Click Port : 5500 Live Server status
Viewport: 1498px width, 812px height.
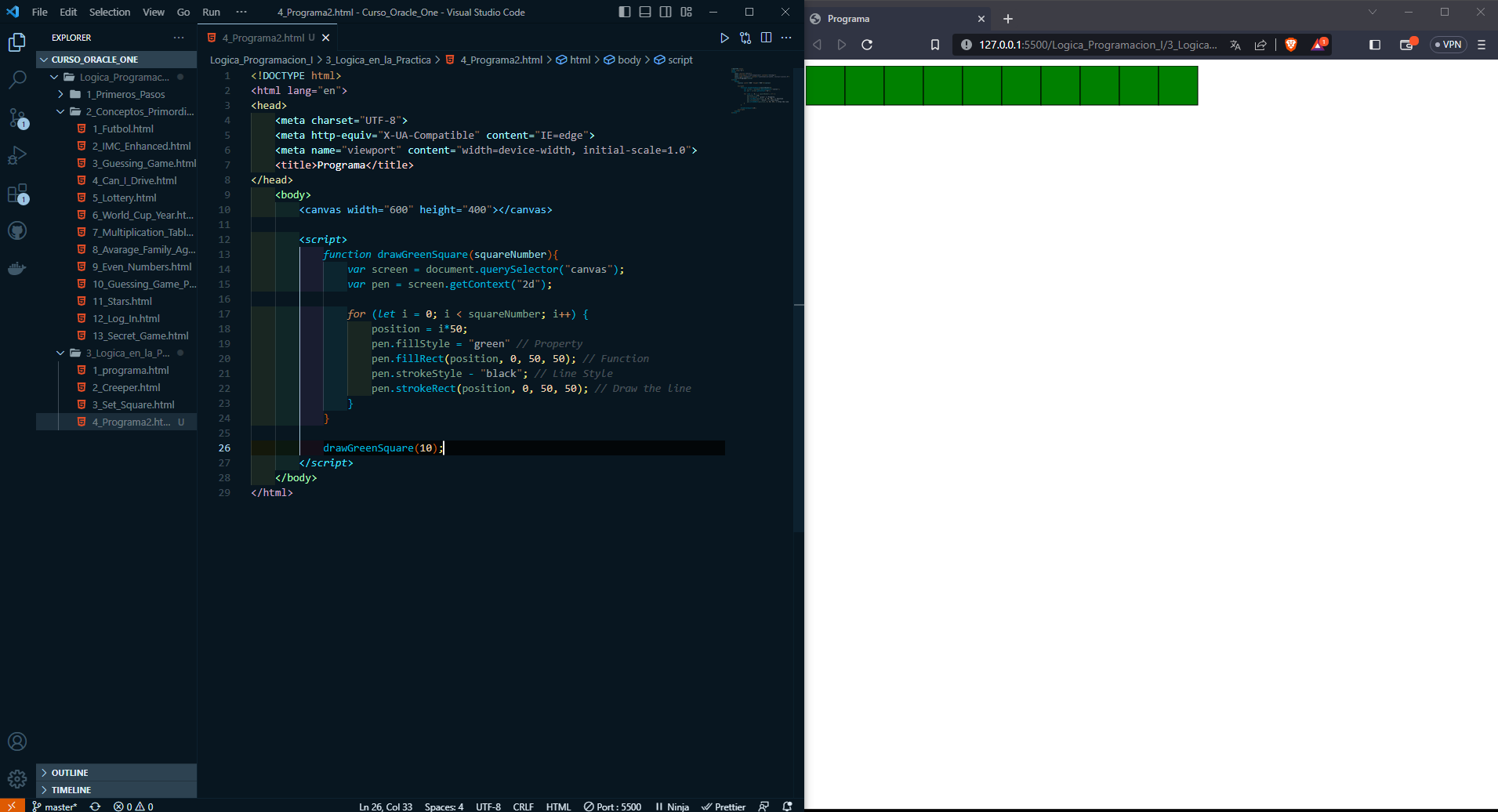612,807
